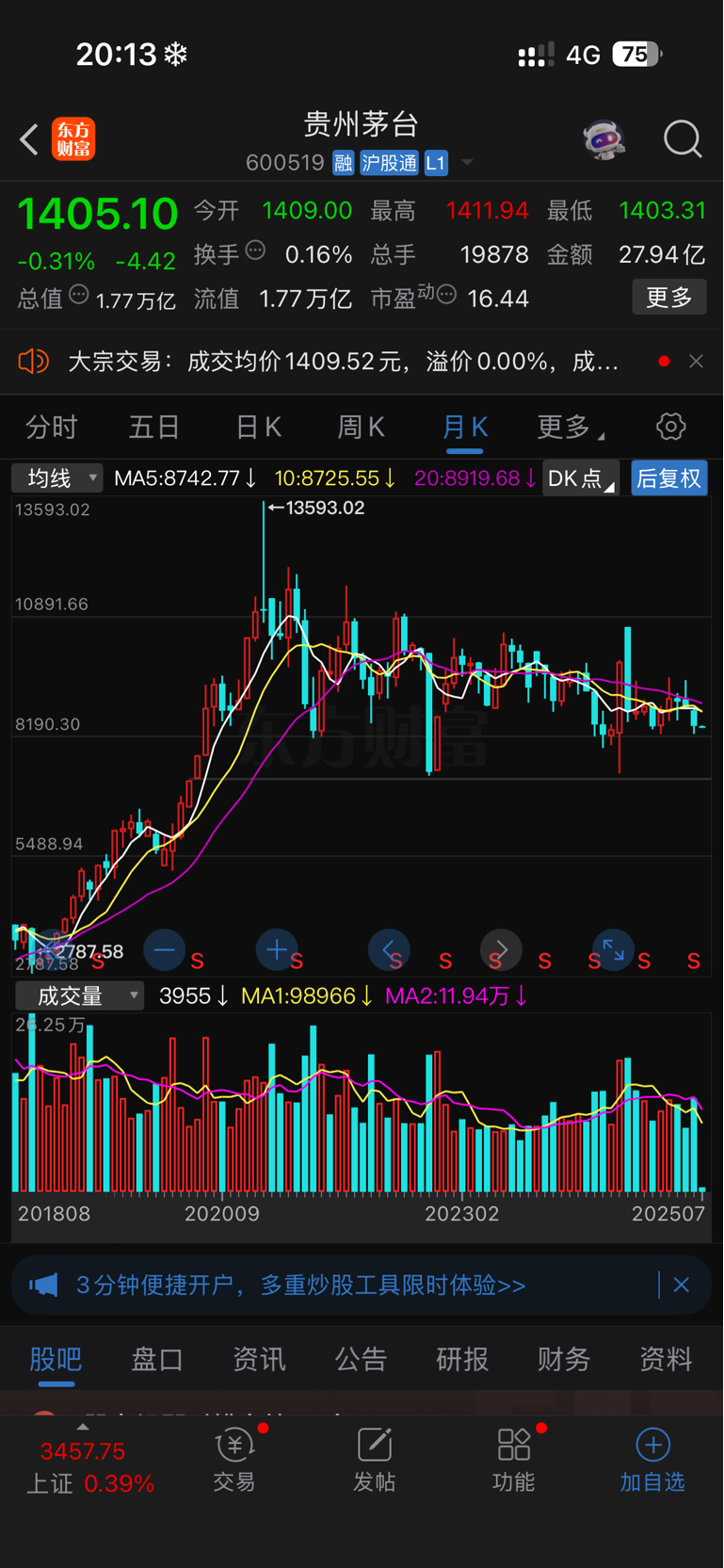Zoom out chart with minus button

point(164,950)
